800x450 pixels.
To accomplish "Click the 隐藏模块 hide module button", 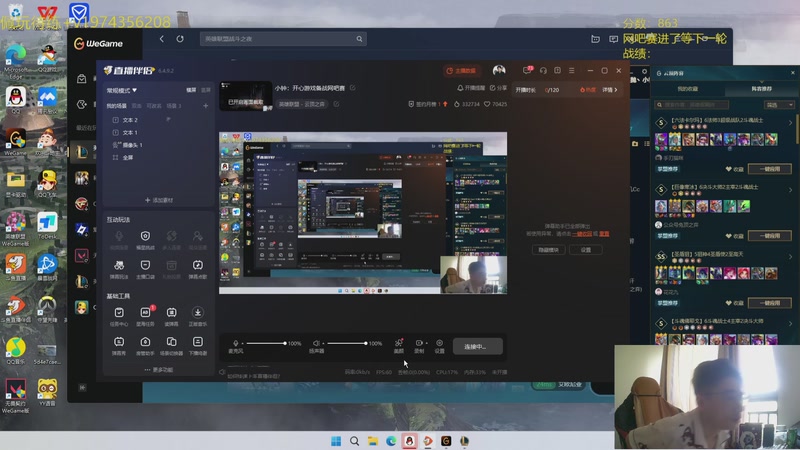I will coord(548,249).
